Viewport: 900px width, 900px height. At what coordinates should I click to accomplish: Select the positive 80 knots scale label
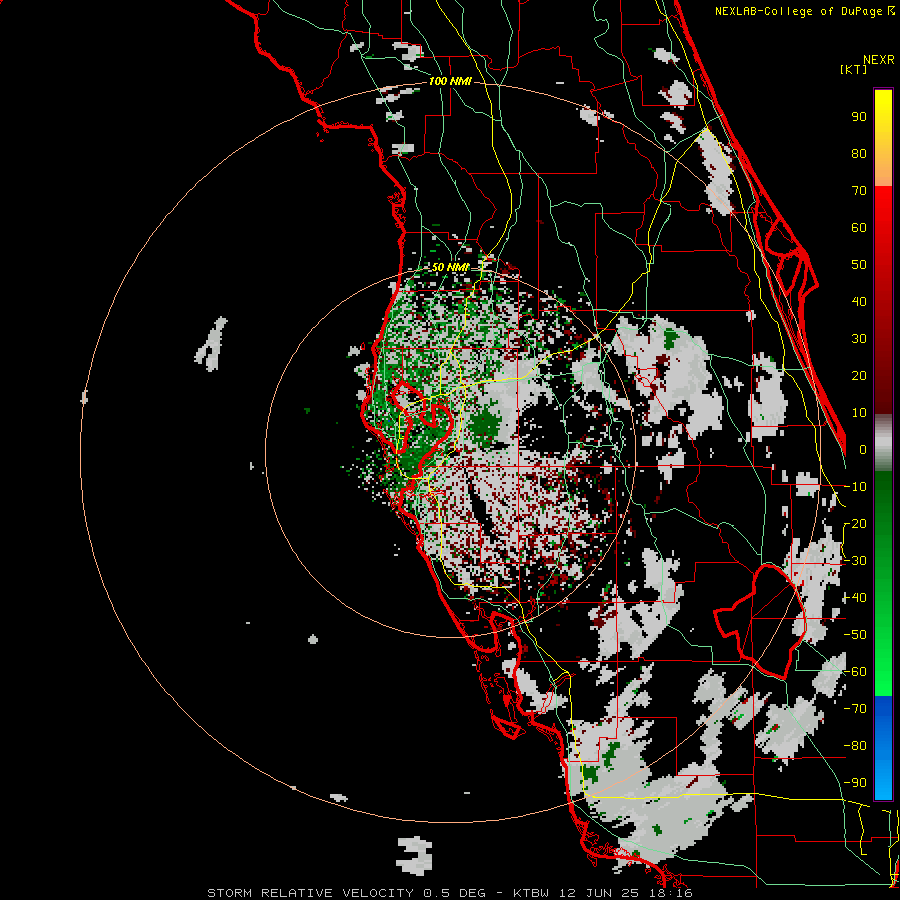859,153
